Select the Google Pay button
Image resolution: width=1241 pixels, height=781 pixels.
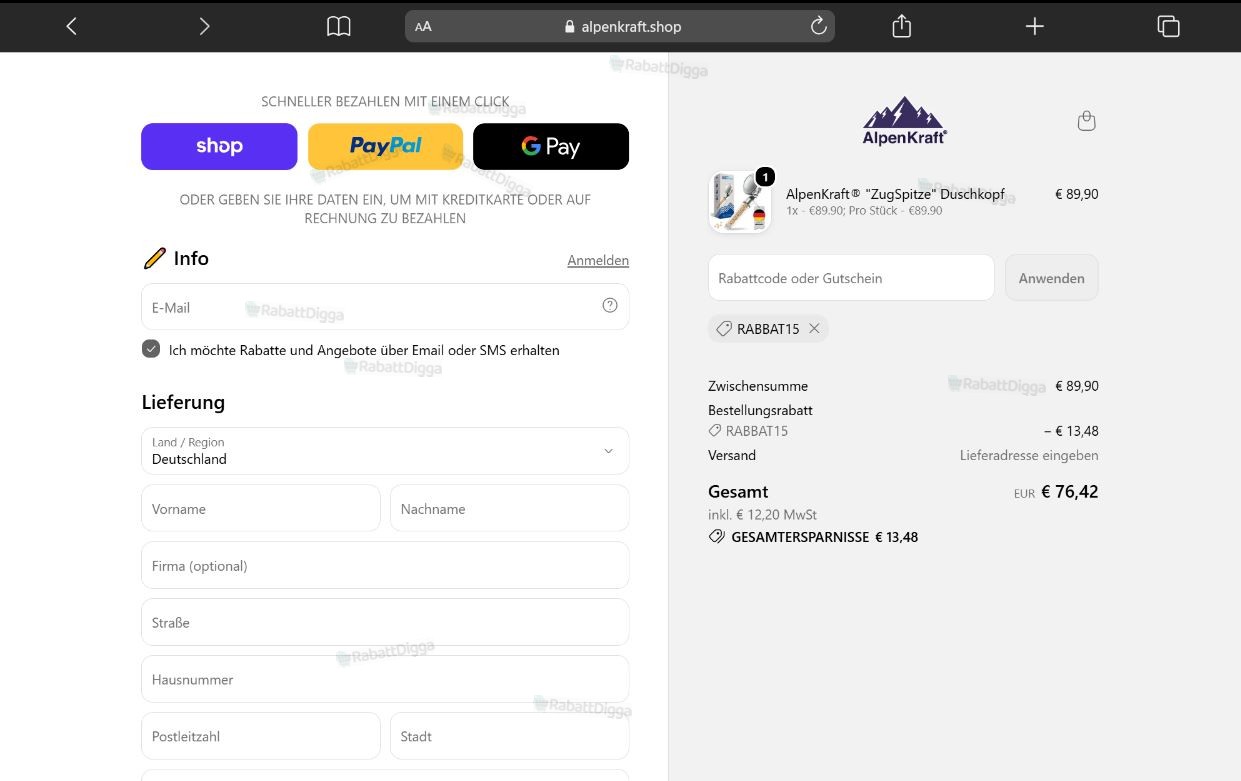coord(551,147)
